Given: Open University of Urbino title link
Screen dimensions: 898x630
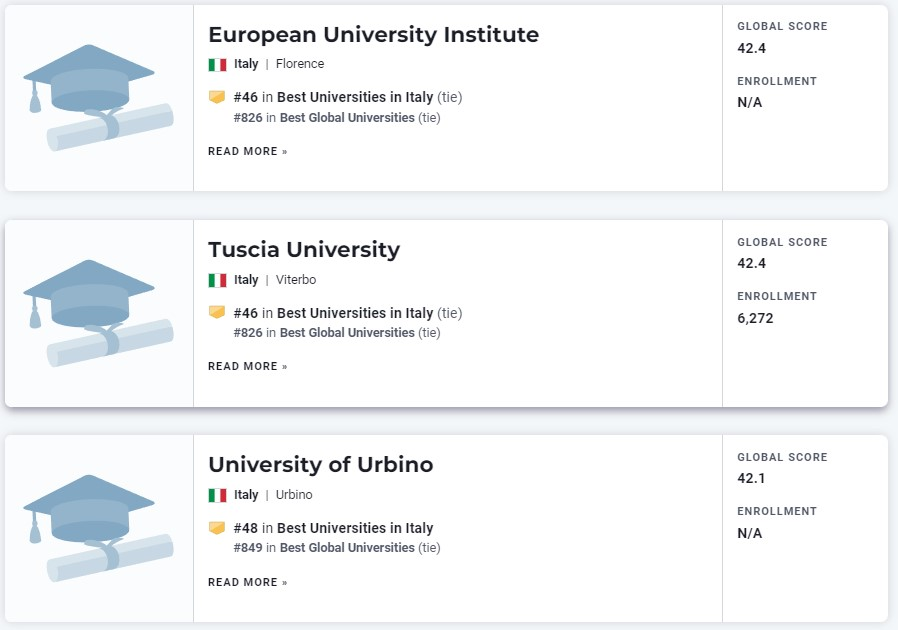Looking at the screenshot, I should click(x=321, y=464).
